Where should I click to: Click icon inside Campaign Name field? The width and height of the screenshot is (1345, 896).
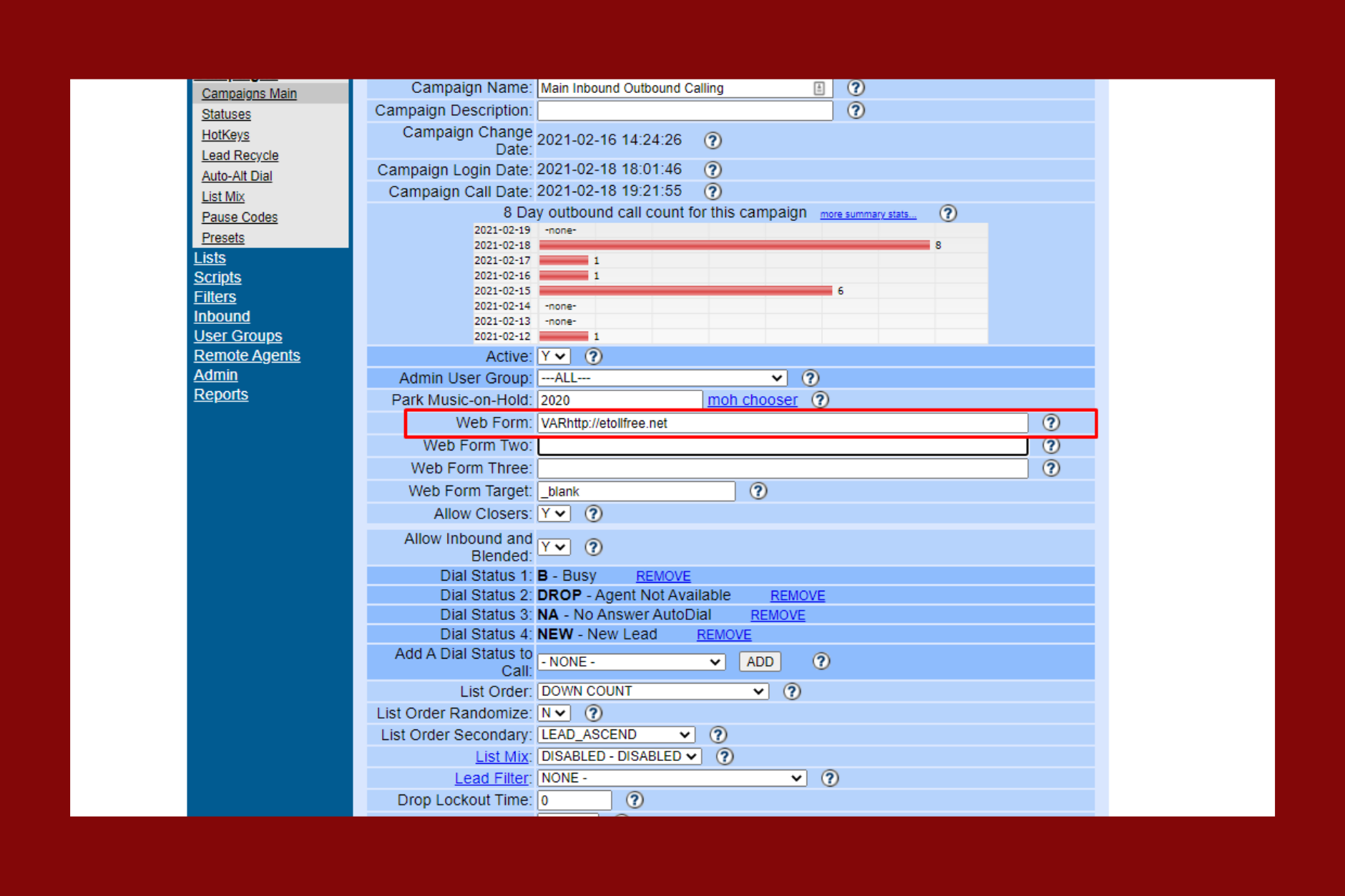(819, 88)
